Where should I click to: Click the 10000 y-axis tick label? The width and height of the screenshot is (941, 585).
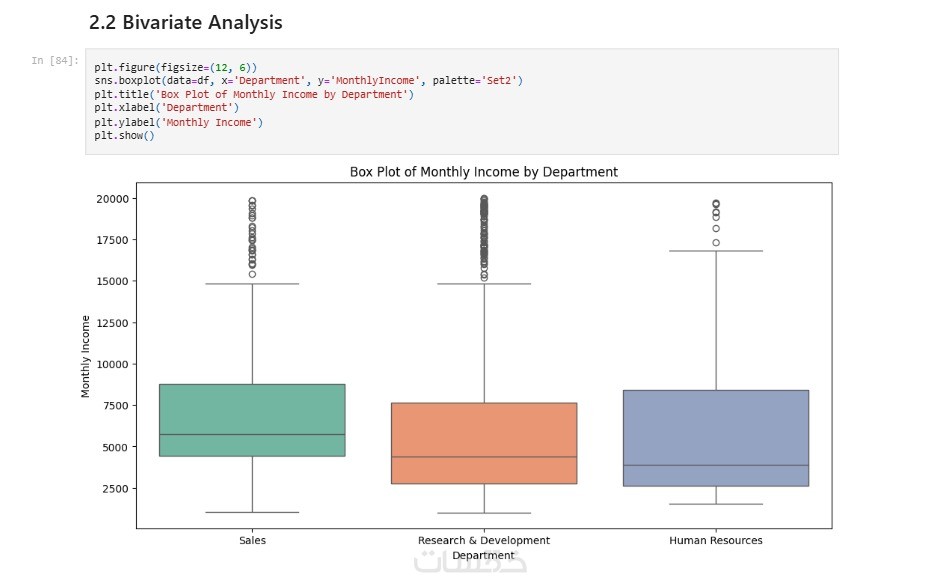(111, 364)
